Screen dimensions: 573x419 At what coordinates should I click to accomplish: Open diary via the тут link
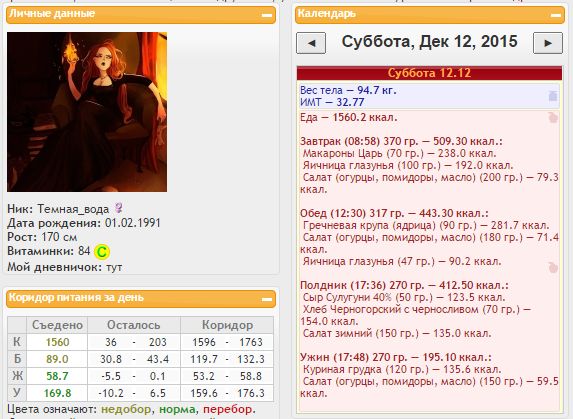tap(114, 267)
